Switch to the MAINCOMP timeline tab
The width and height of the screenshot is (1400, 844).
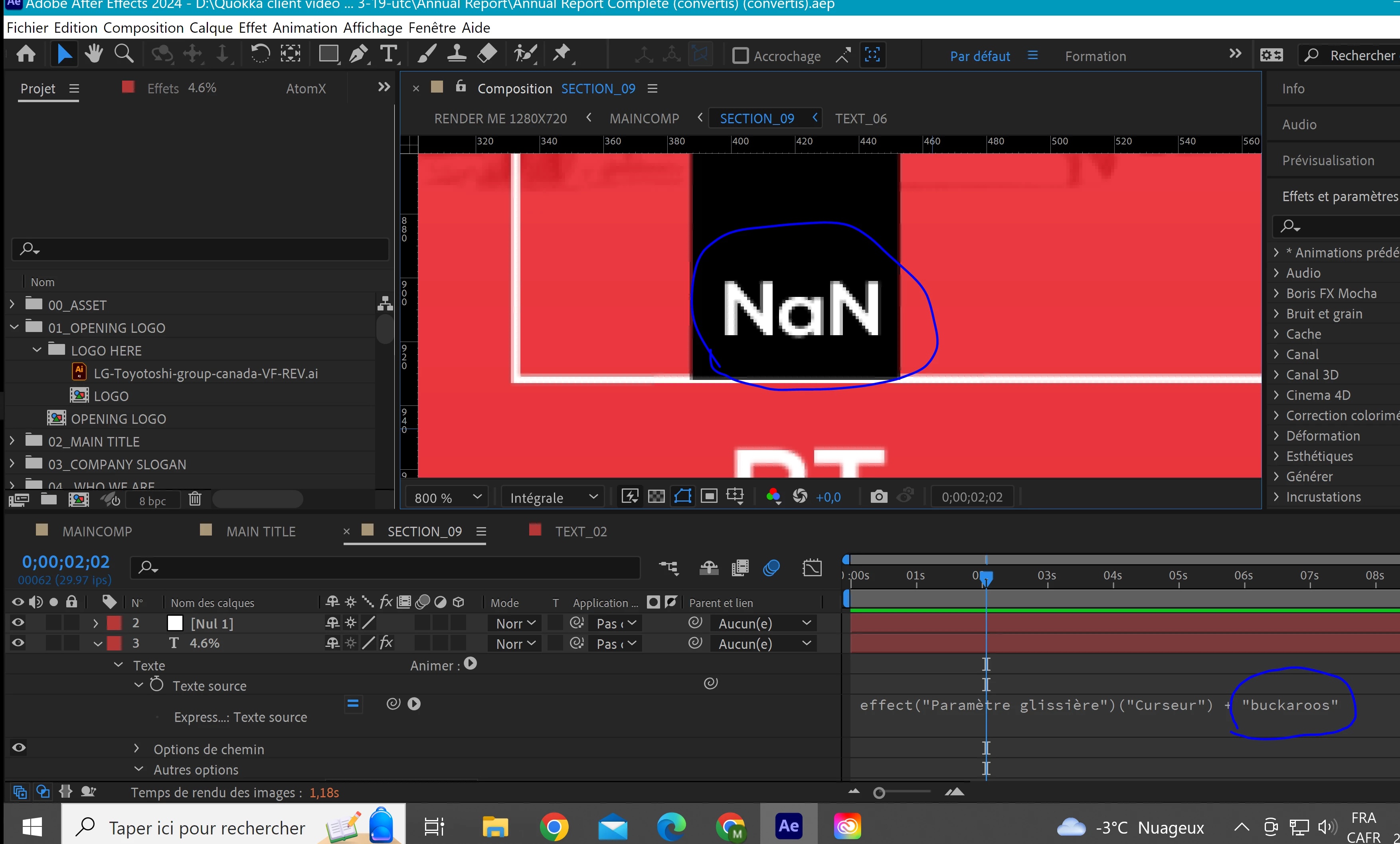97,532
